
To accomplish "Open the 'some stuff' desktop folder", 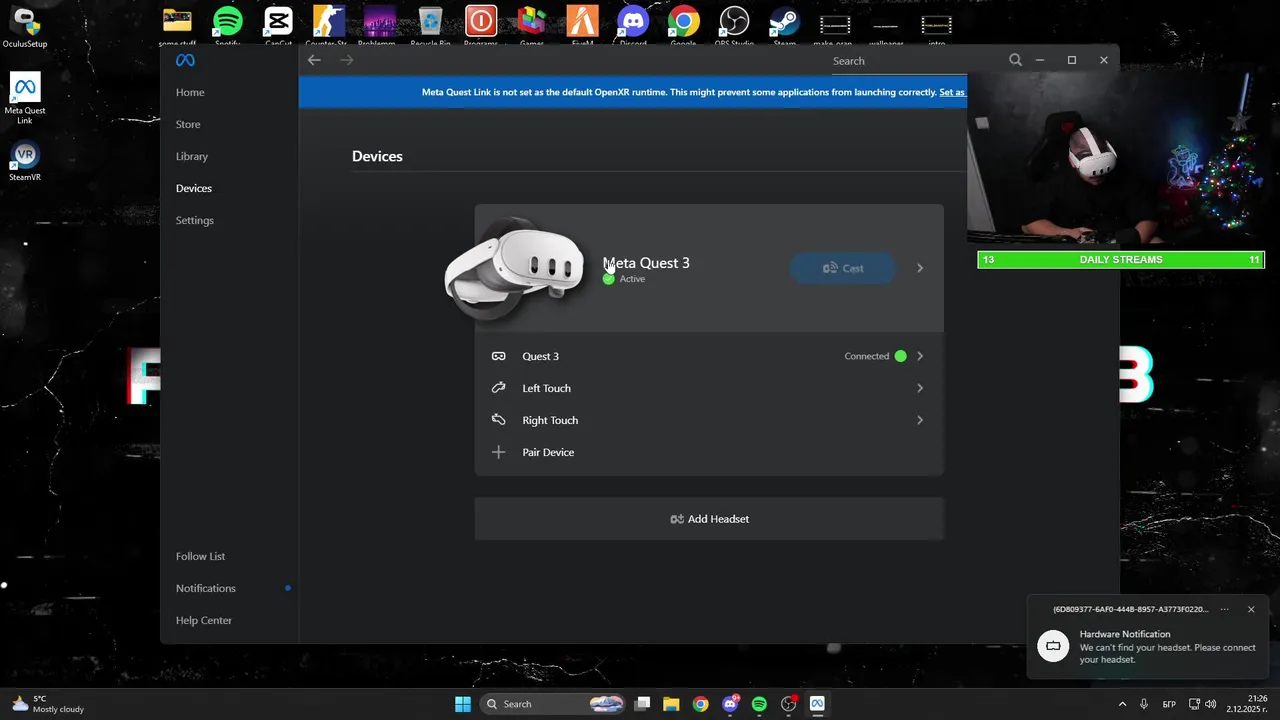I will pos(177,26).
